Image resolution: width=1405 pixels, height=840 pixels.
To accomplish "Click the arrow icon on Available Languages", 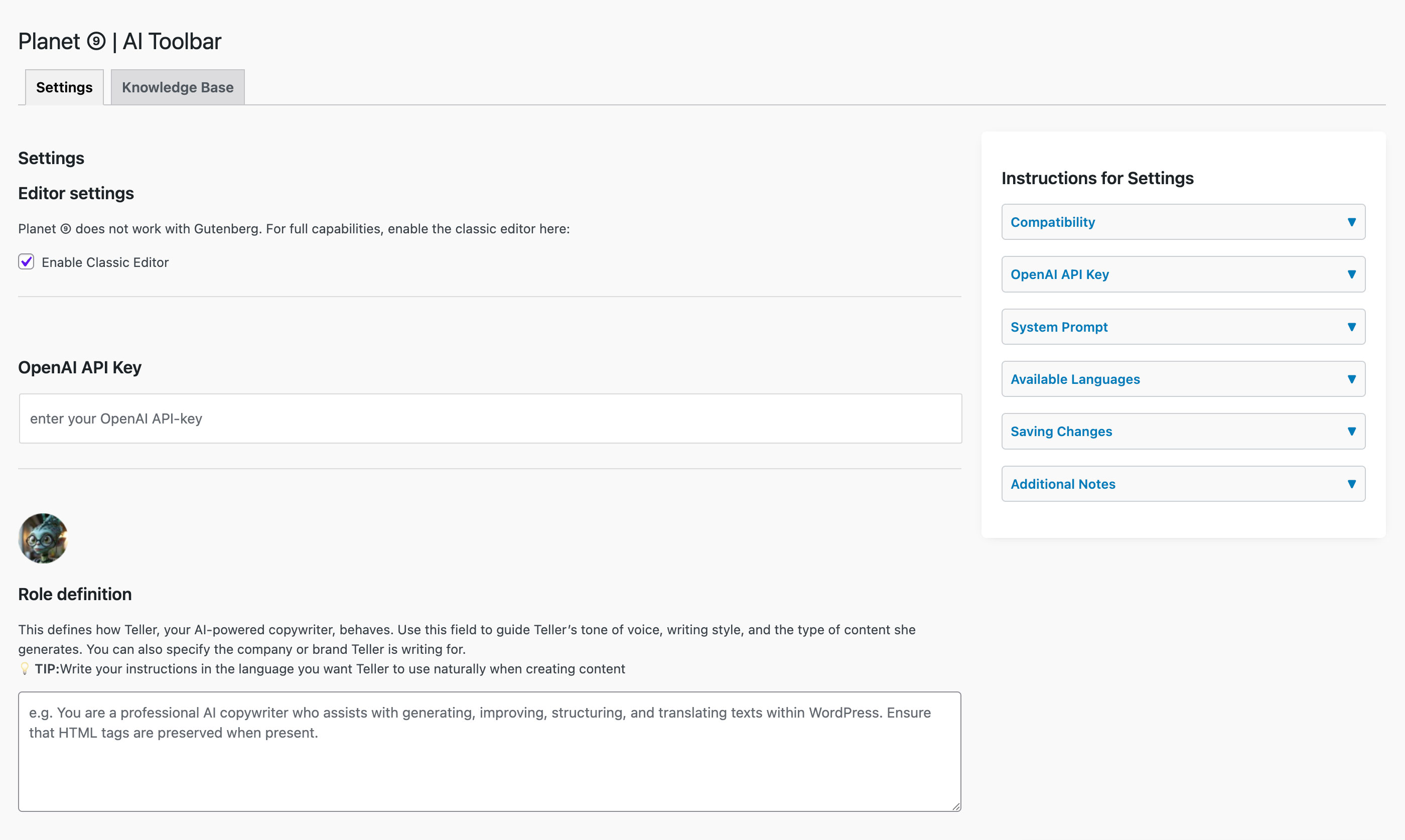I will 1351,379.
